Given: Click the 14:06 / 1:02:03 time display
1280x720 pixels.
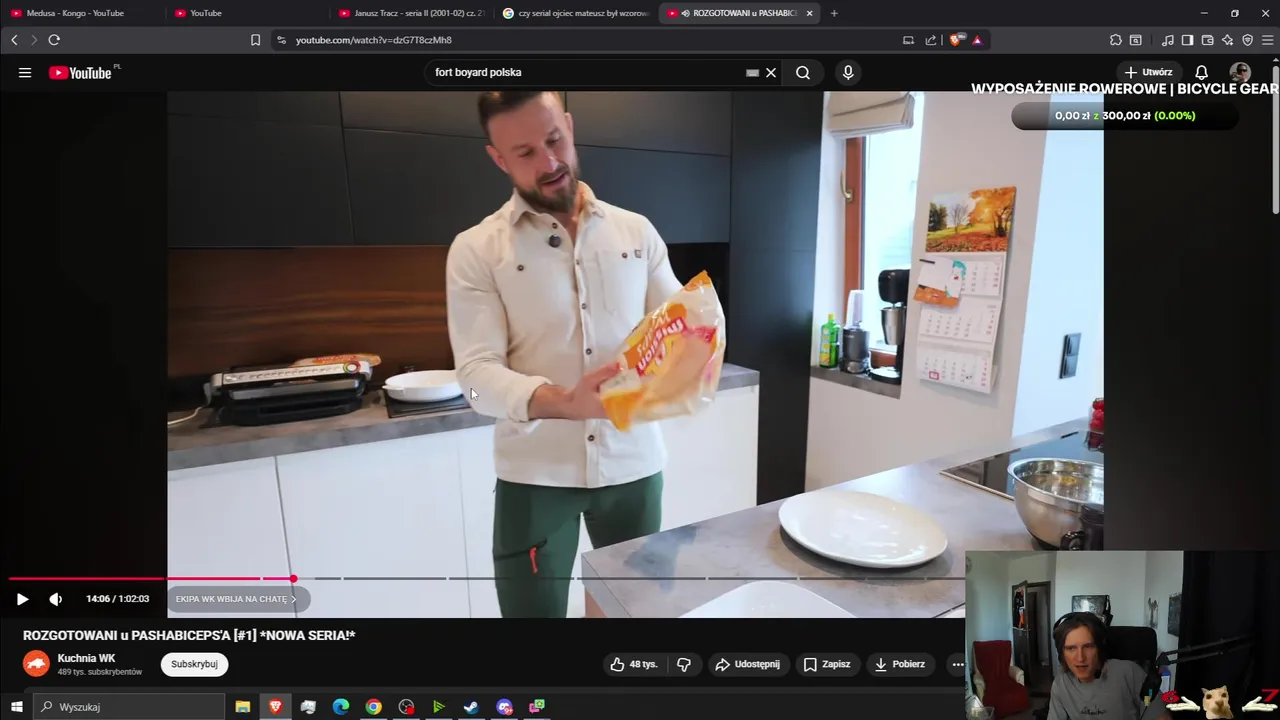Looking at the screenshot, I should (117, 599).
